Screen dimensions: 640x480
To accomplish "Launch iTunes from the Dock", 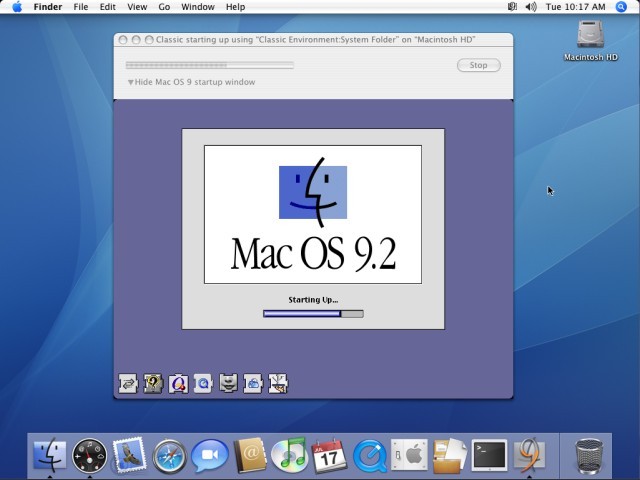I will coord(290,455).
